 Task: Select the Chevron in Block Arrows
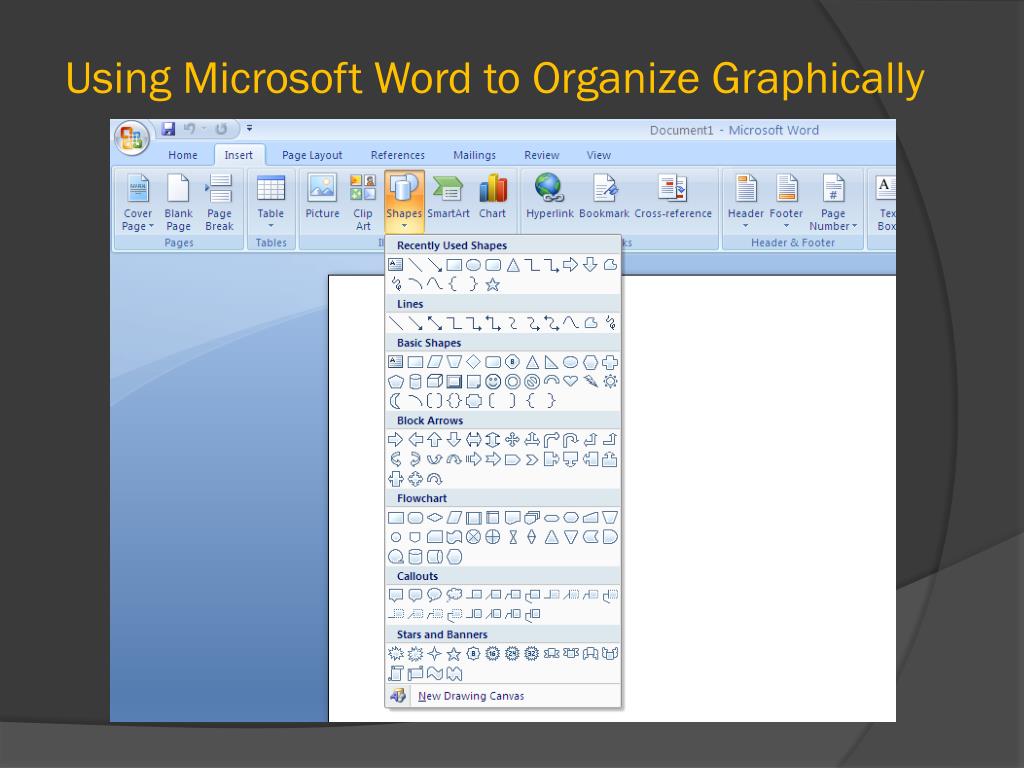tap(532, 459)
